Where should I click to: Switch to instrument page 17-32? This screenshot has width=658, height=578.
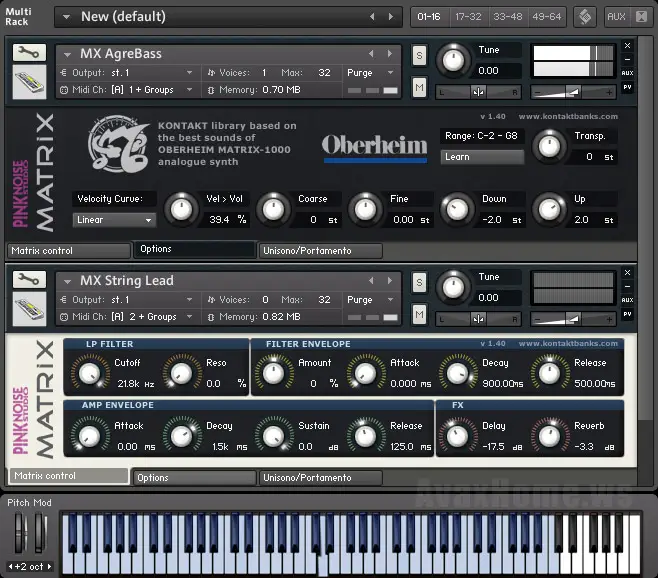468,16
